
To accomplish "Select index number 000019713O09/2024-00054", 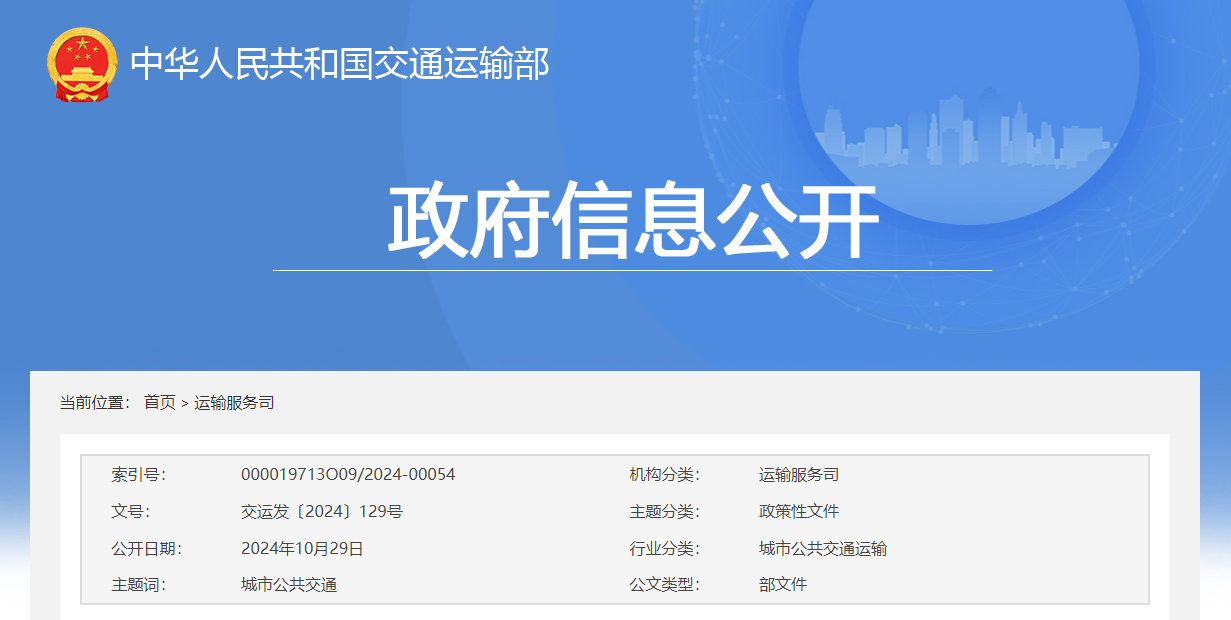I will [348, 475].
